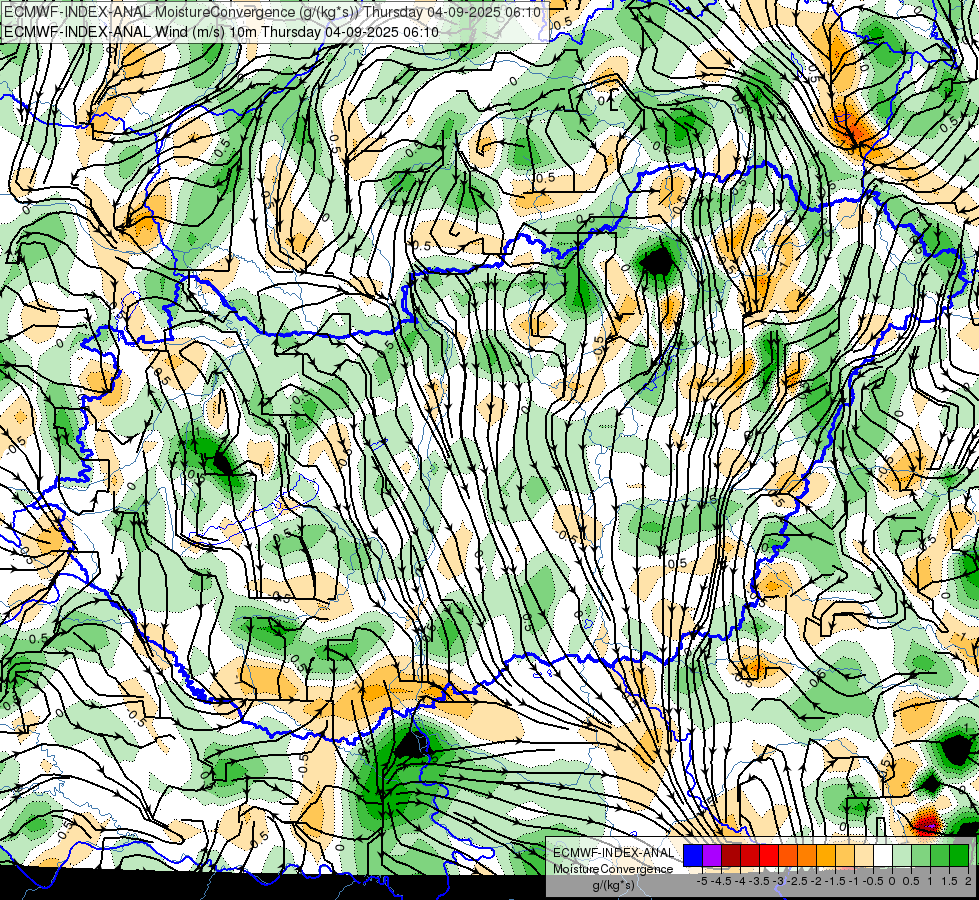Click the legend label ECMWF-INDEX-ANAL
The height and width of the screenshot is (900, 979).
[614, 853]
